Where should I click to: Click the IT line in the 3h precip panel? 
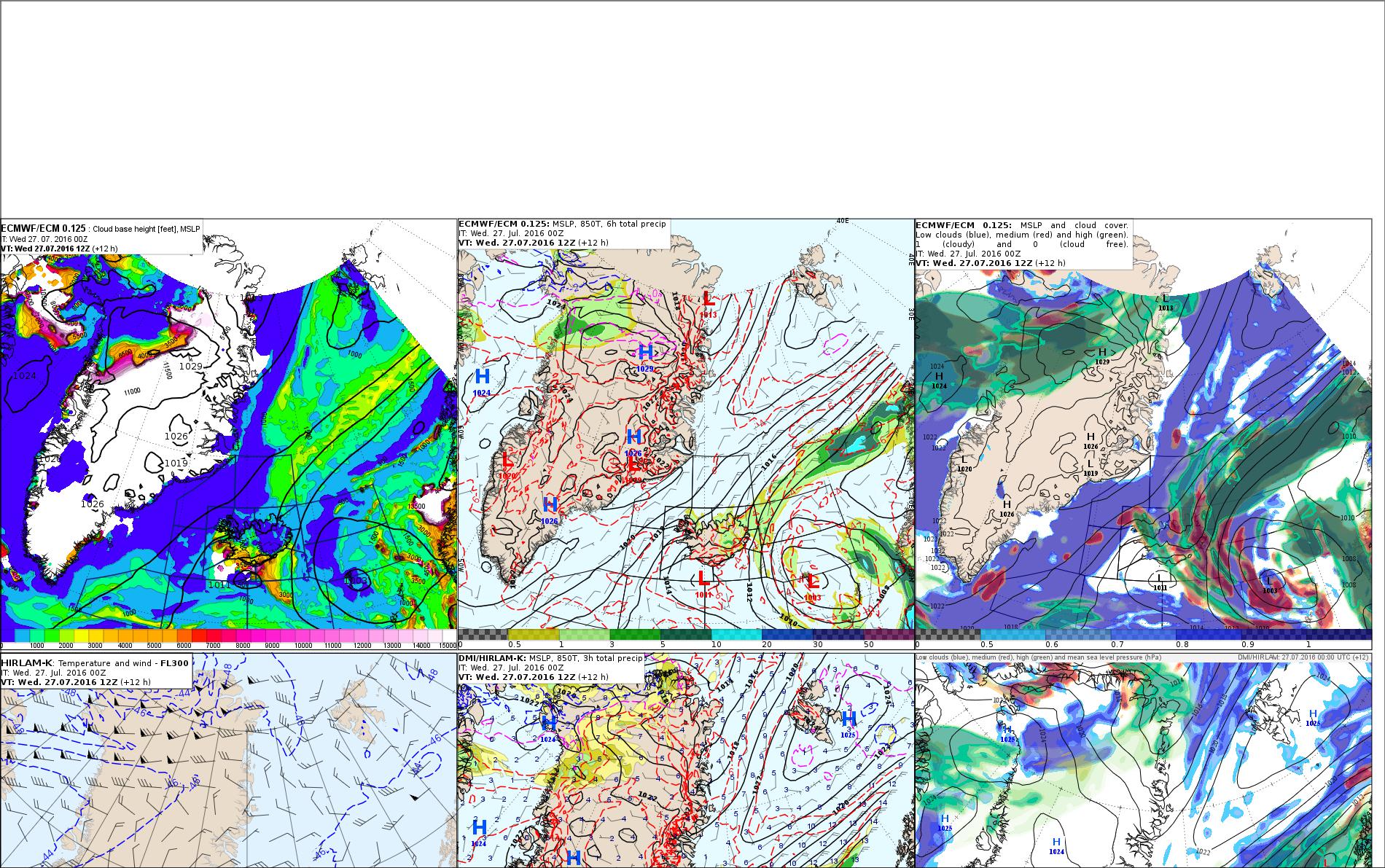click(x=511, y=668)
